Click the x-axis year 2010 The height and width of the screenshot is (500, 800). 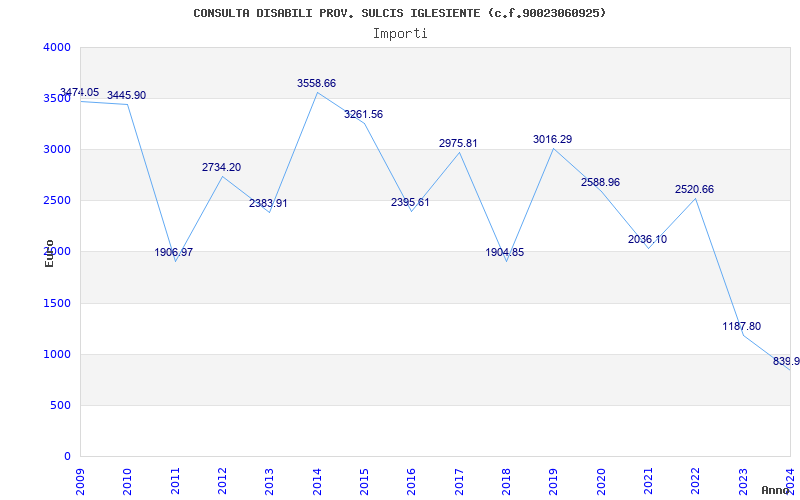(x=127, y=482)
